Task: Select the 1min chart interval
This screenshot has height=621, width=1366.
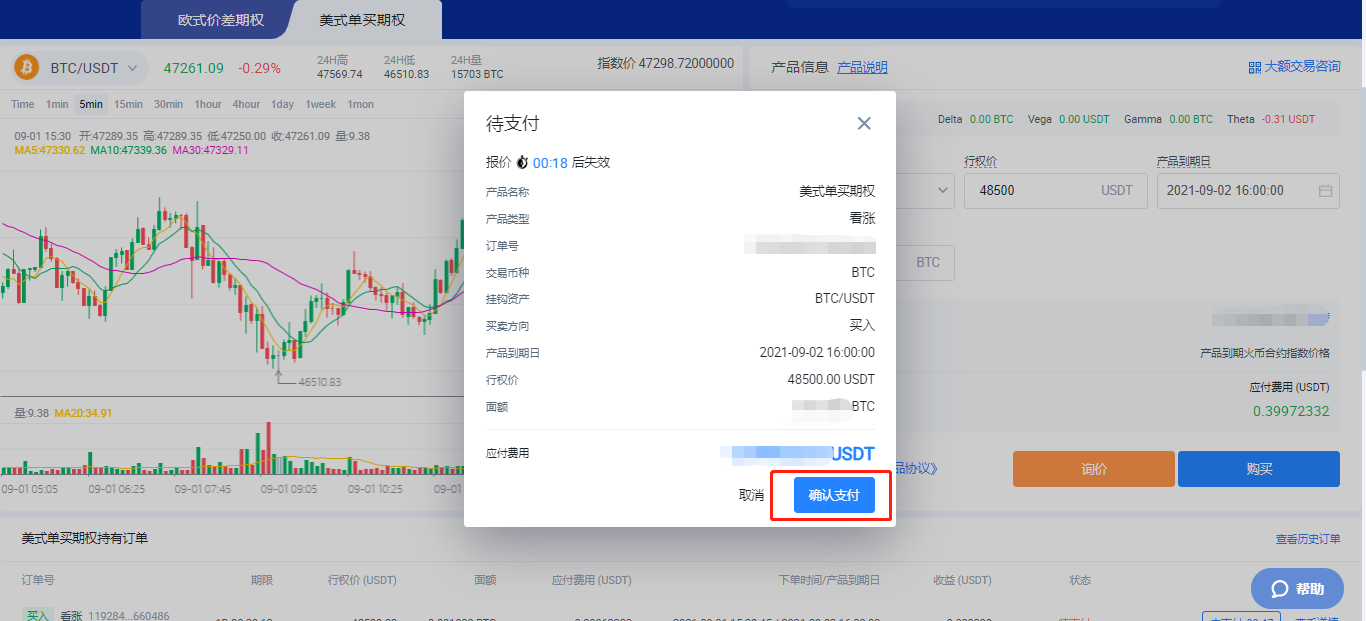Action: (x=57, y=104)
